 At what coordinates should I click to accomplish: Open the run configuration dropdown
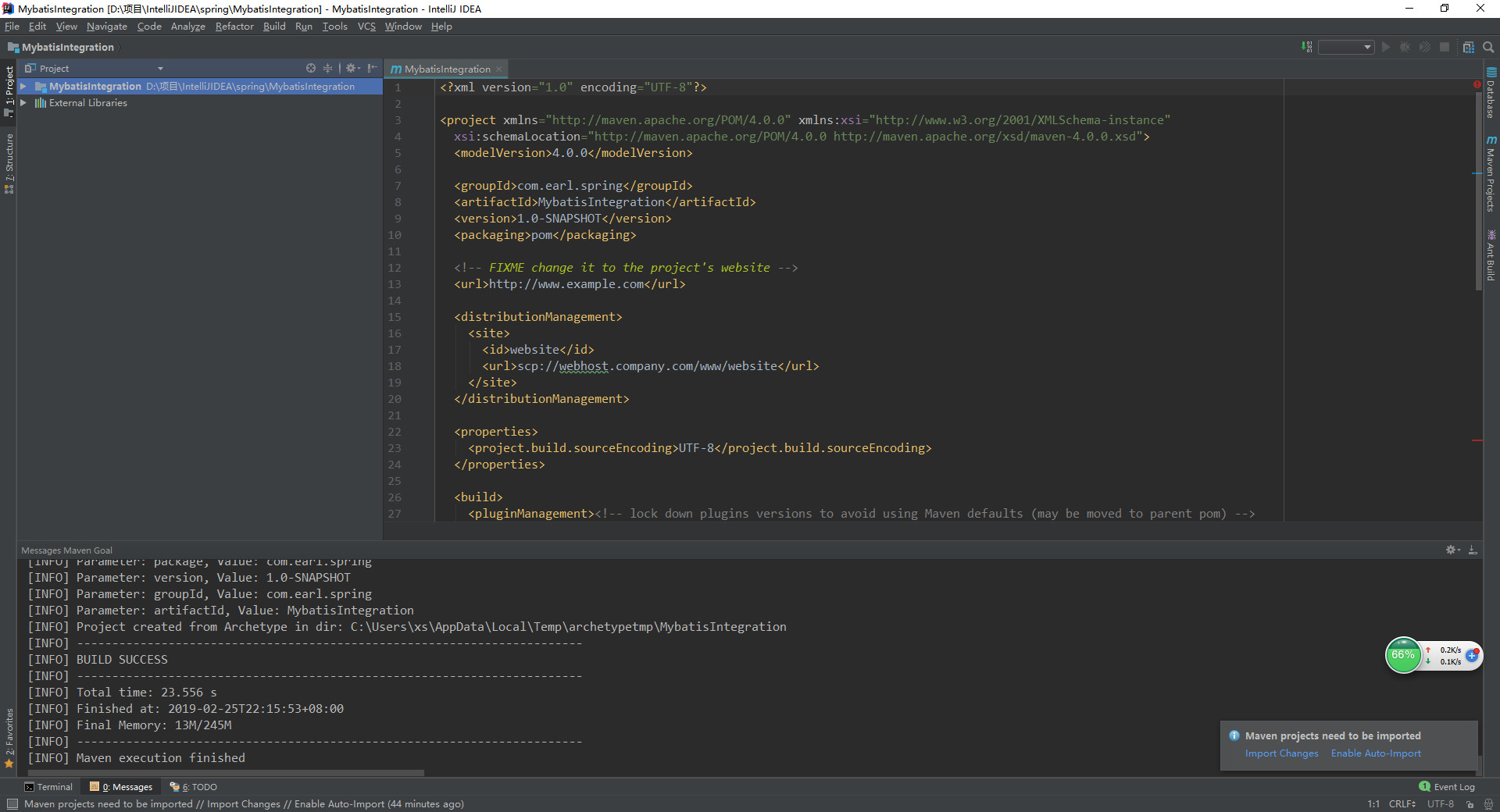coord(1345,47)
